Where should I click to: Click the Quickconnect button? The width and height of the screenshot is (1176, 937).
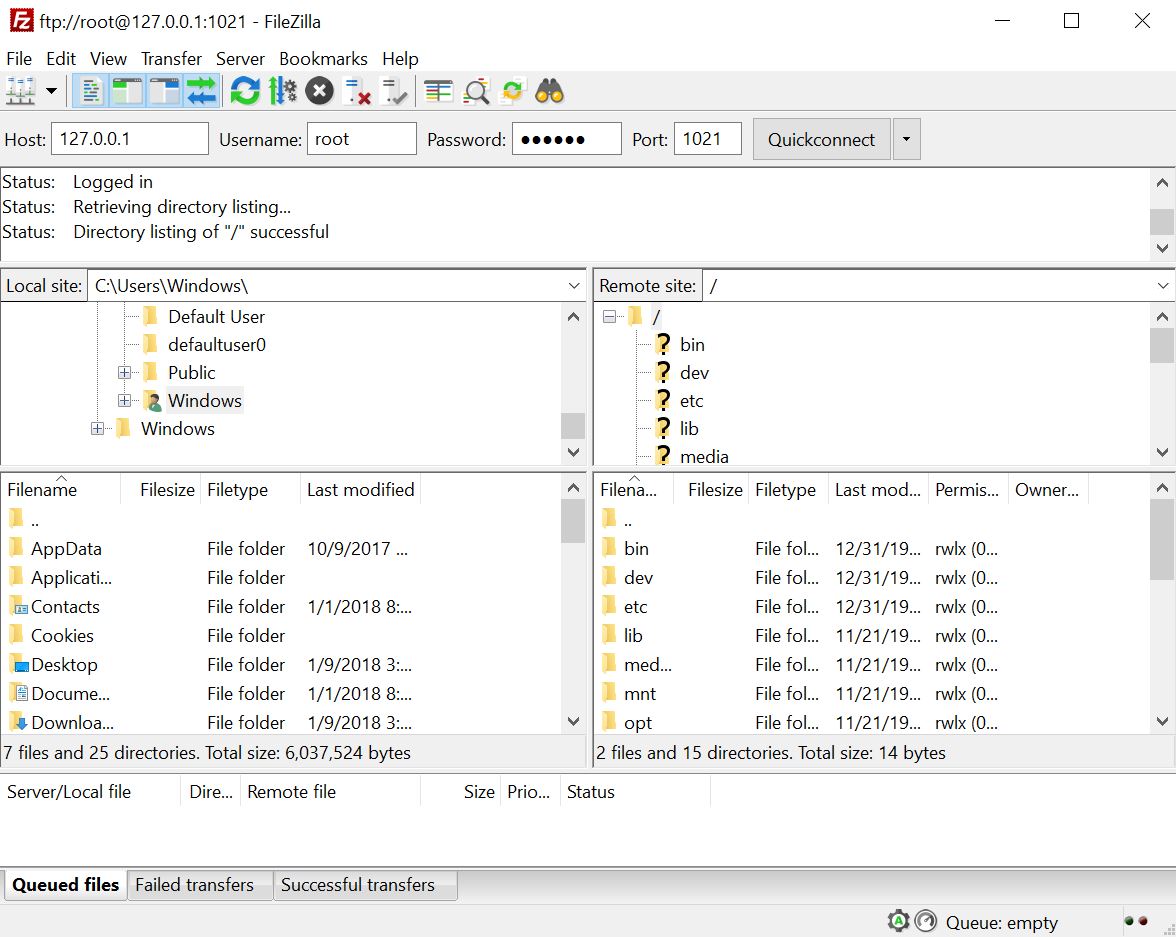821,139
